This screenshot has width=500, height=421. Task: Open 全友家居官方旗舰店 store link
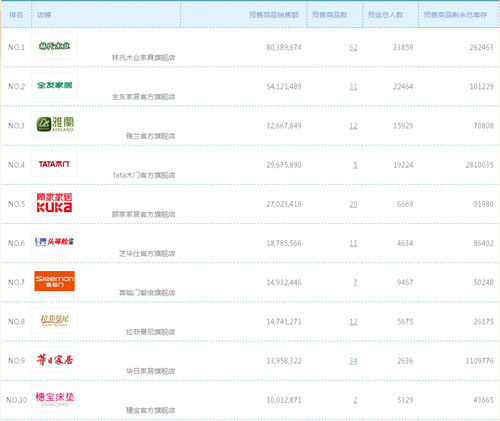pos(143,97)
